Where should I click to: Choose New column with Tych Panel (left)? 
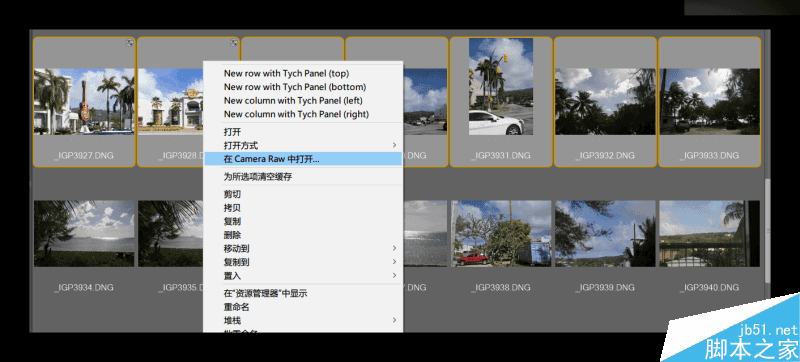click(x=303, y=100)
